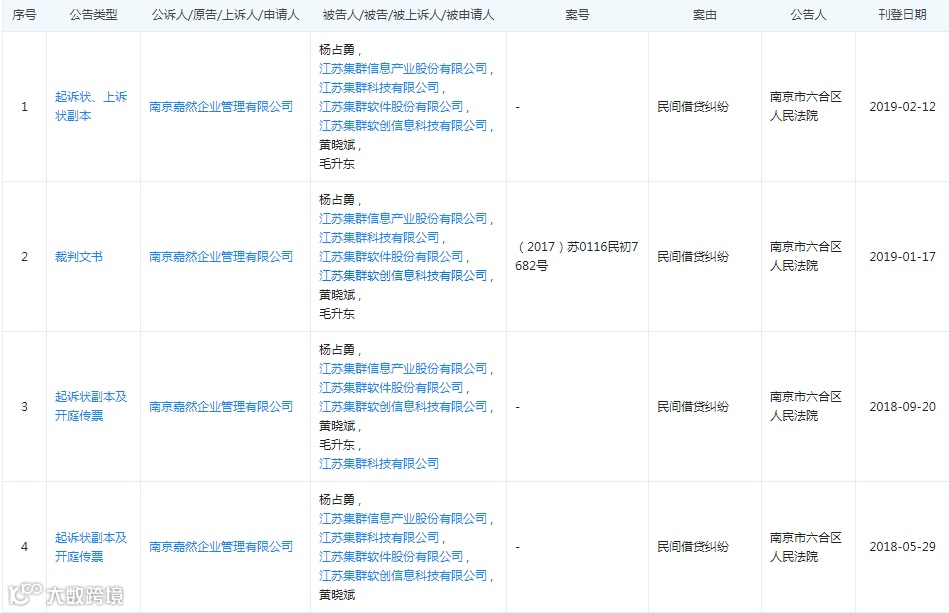The image size is (949, 613).
Task: Select the 公告人 column header
Action: (808, 15)
